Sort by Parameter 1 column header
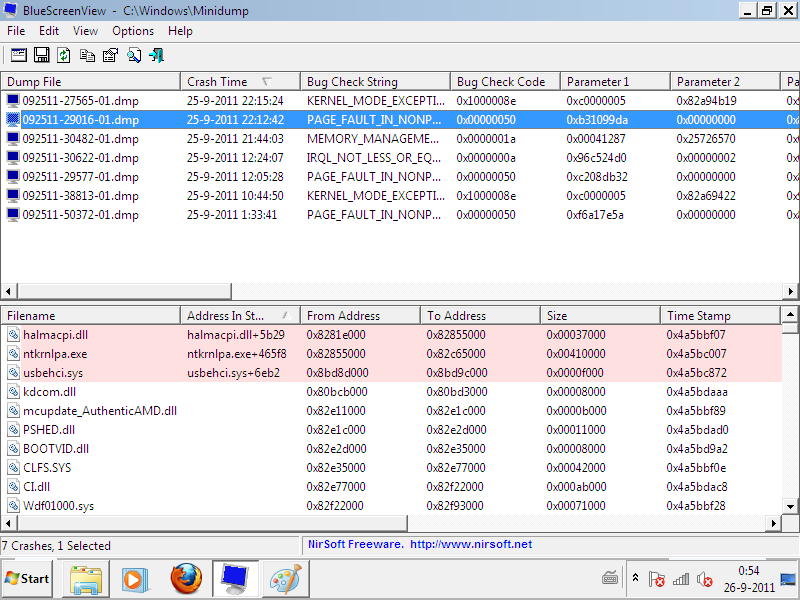The image size is (800, 600). click(615, 82)
